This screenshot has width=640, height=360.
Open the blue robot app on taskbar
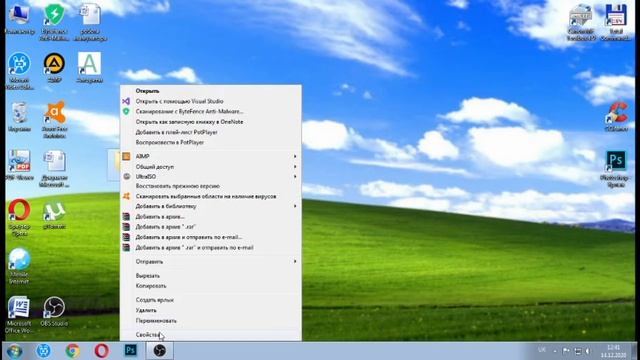(44, 351)
